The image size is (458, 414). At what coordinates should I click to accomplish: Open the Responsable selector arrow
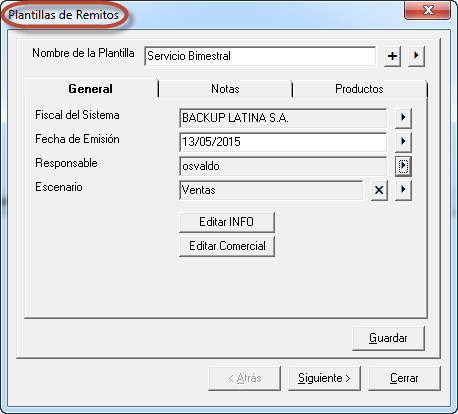[x=403, y=166]
